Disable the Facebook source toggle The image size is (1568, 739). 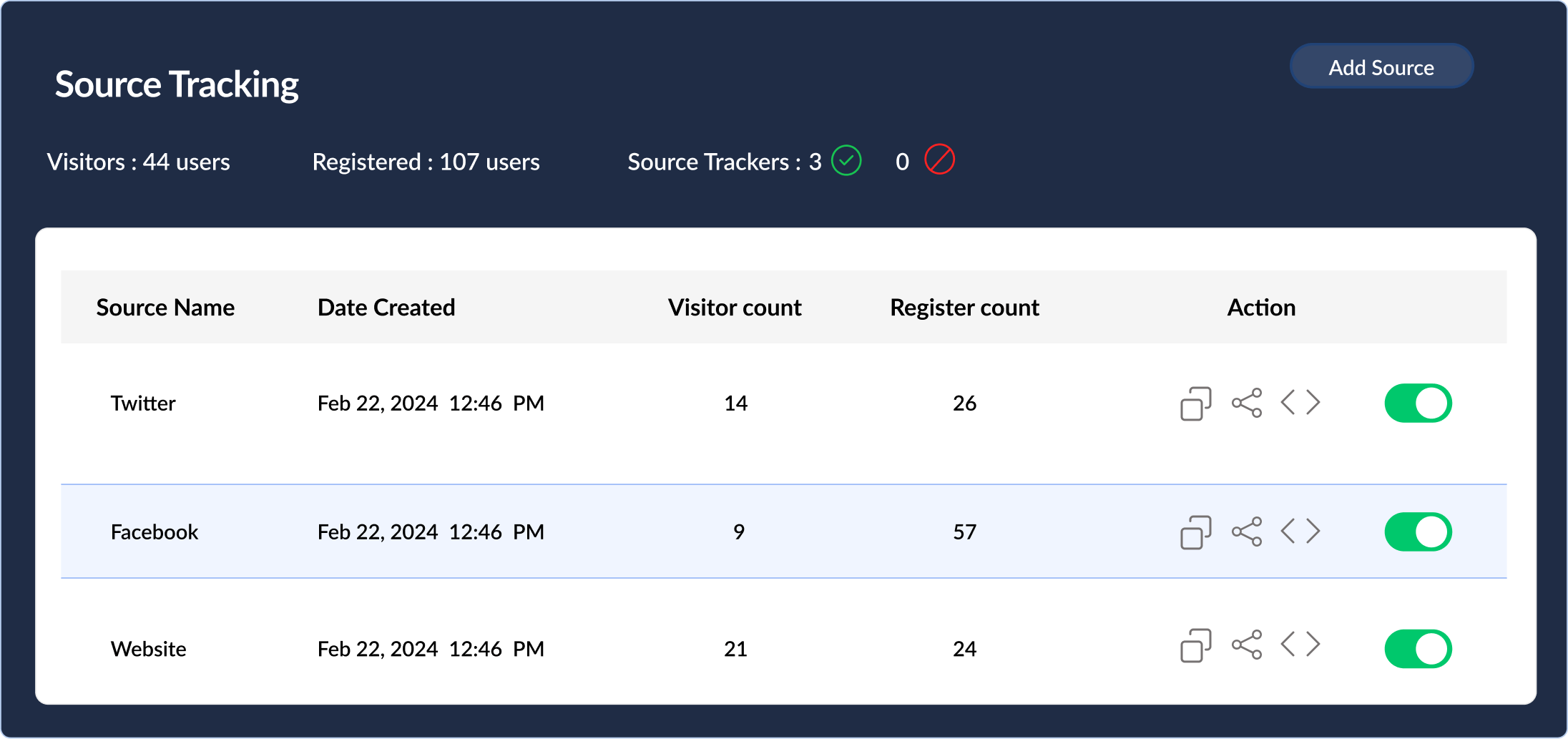point(1418,532)
